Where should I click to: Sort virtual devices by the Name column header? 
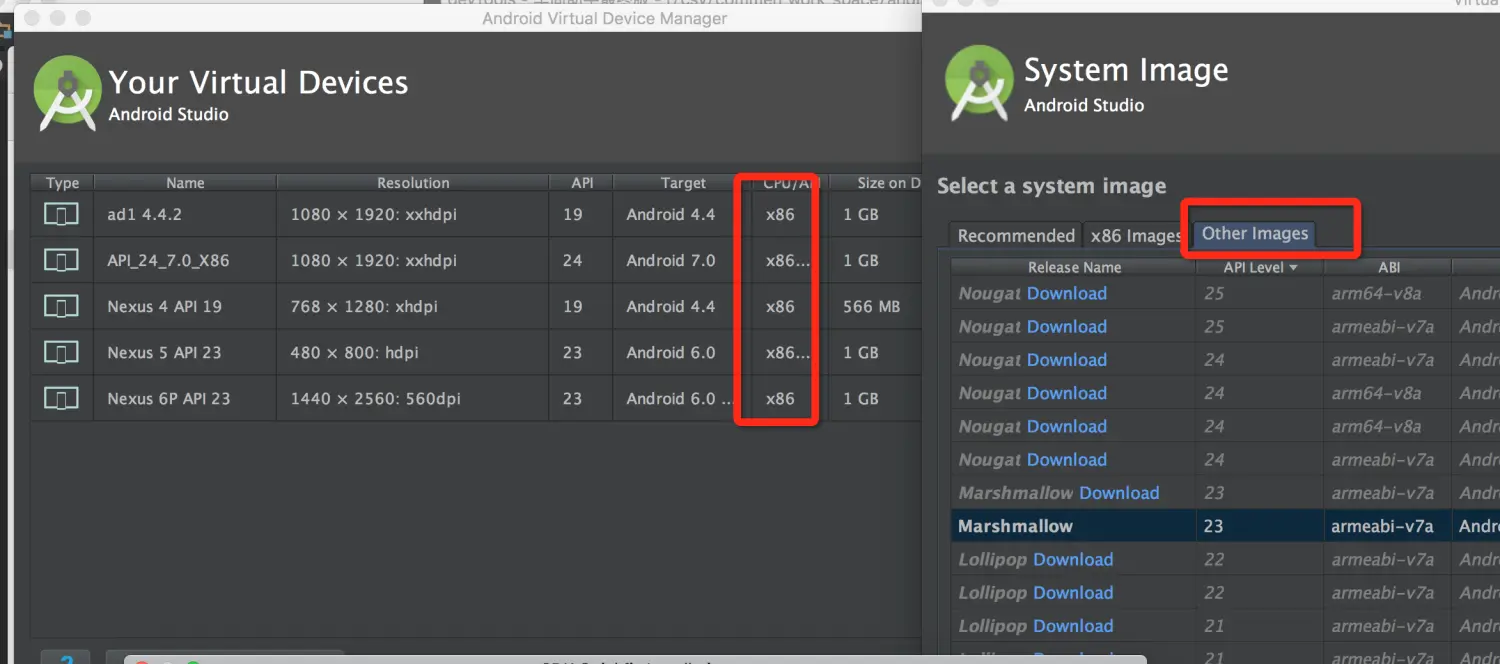(185, 183)
